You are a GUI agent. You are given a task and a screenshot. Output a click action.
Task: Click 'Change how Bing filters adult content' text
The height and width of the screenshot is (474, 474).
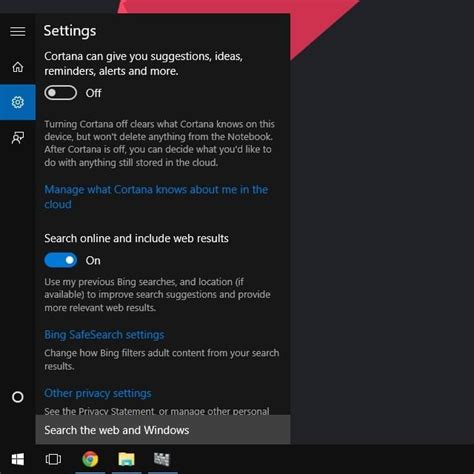pyautogui.click(x=162, y=359)
